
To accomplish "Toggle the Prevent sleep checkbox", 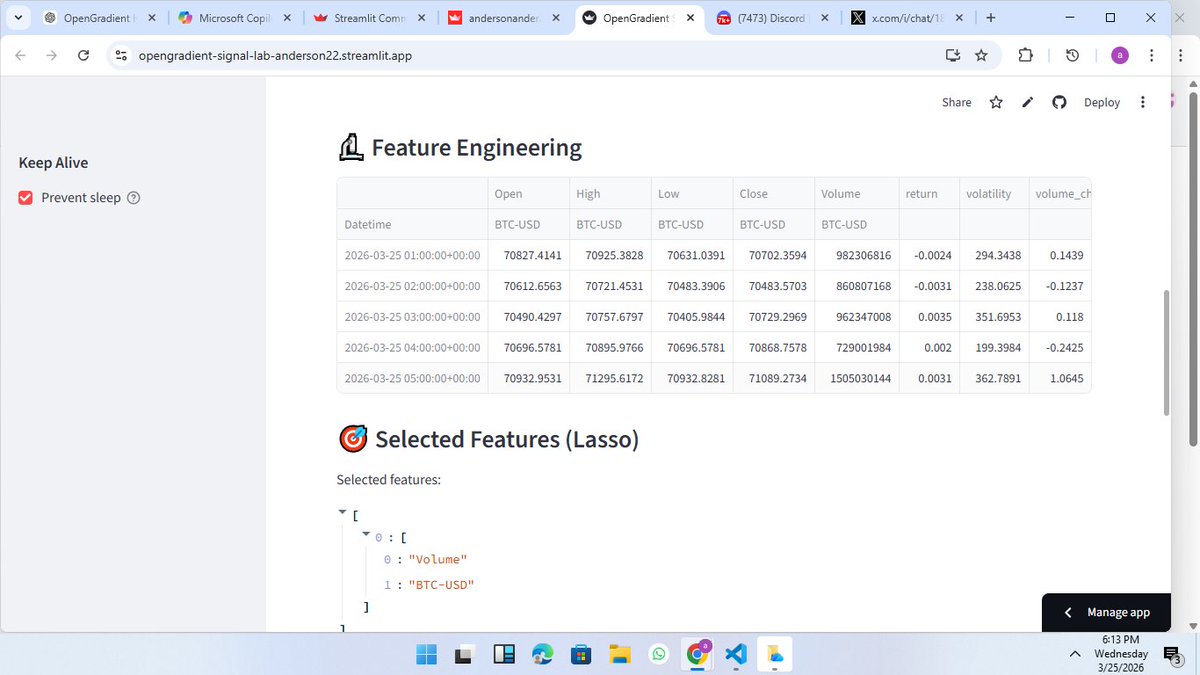I will coord(27,198).
